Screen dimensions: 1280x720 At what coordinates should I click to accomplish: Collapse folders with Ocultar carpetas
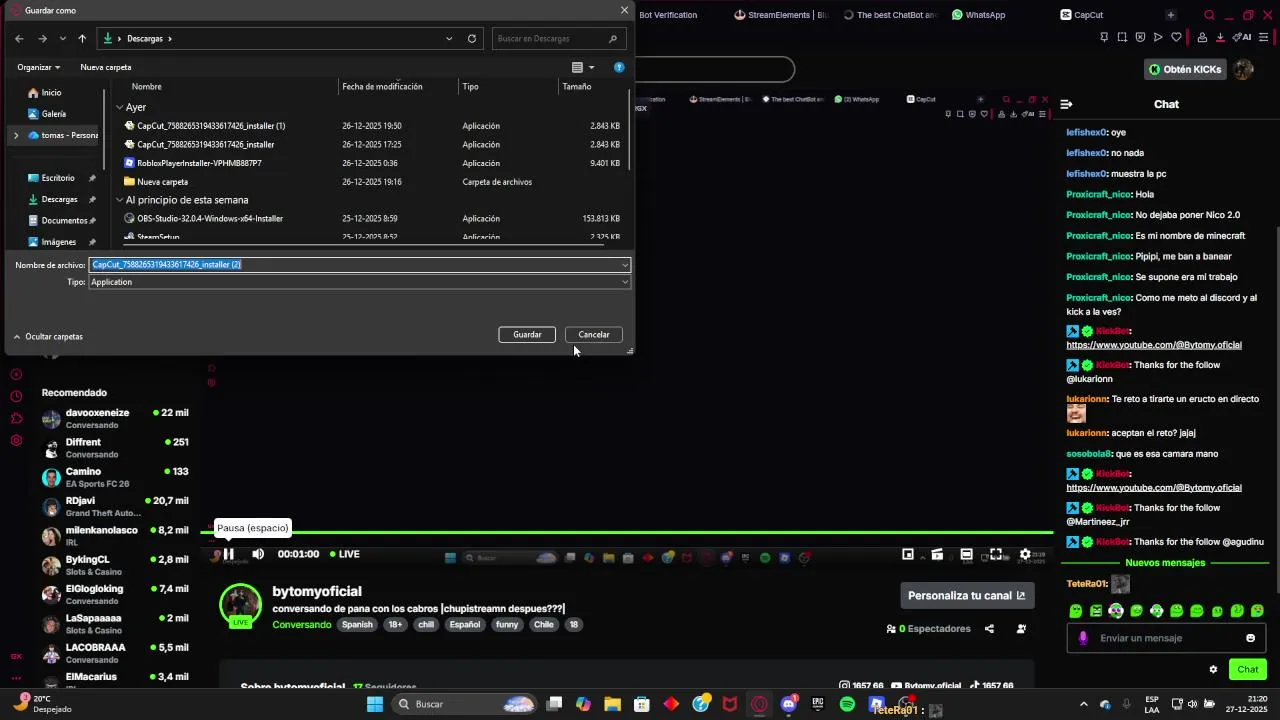click(48, 337)
